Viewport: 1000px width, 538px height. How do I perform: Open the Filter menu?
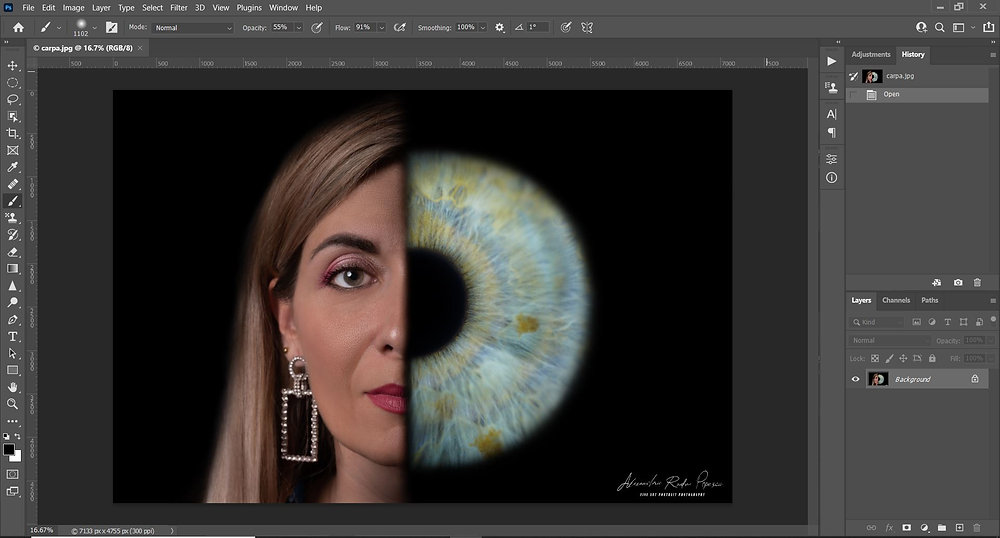[x=179, y=7]
